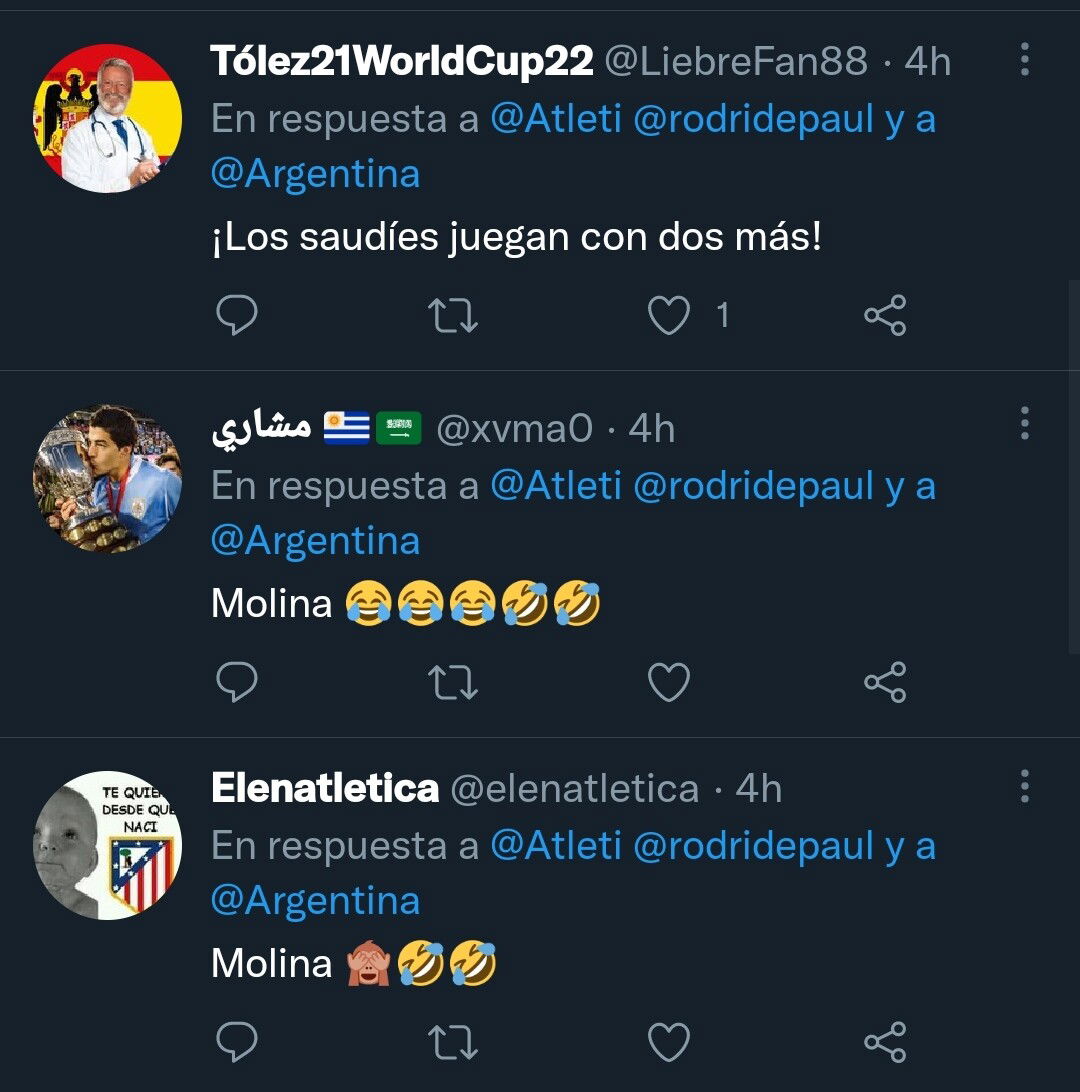
Task: Share the LiebreFan88 tweet
Action: pos(885,316)
